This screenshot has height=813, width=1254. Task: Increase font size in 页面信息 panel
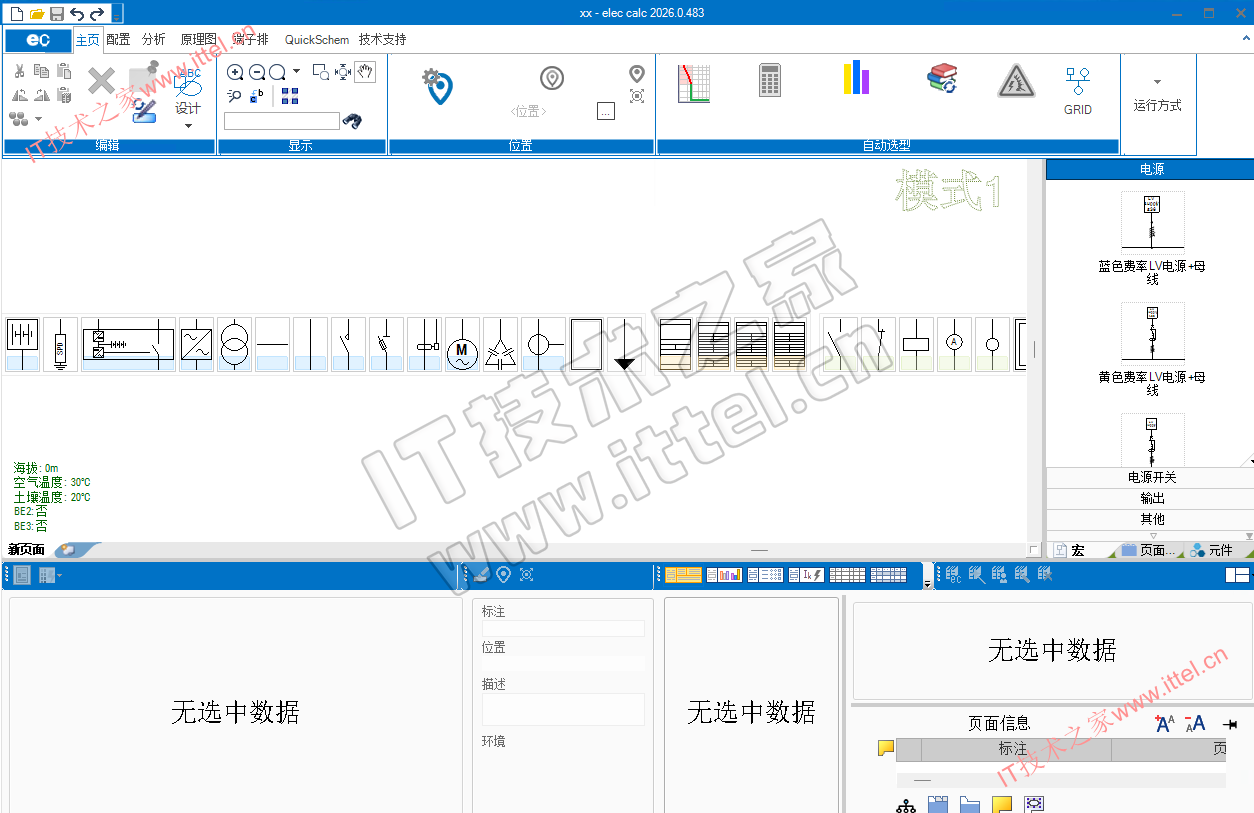coord(1164,724)
